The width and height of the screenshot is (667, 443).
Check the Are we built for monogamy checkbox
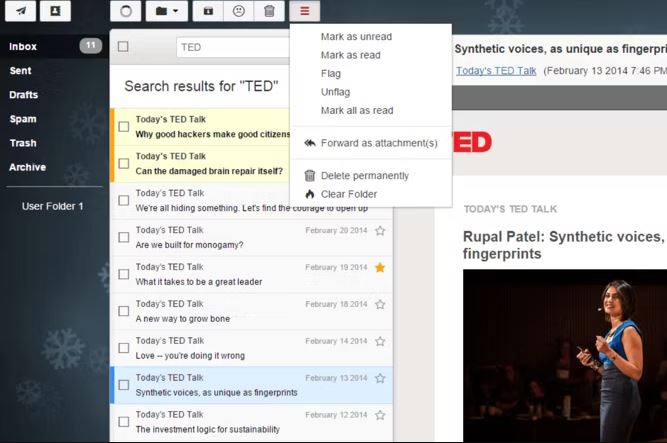123,237
